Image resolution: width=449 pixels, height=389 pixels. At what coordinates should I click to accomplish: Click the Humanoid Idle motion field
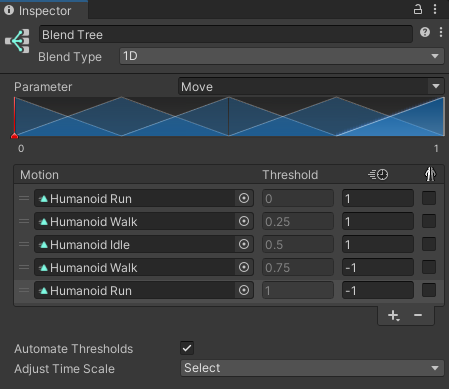pos(144,244)
